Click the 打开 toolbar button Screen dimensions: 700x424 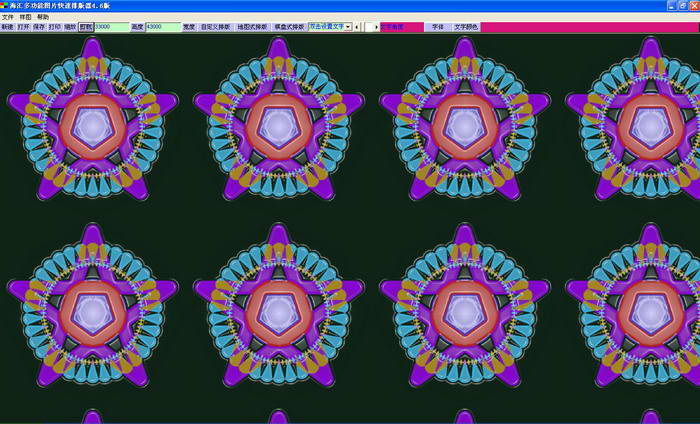(x=23, y=27)
